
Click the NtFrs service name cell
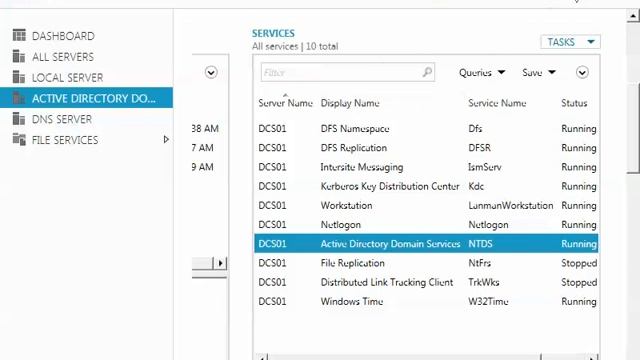click(x=480, y=263)
